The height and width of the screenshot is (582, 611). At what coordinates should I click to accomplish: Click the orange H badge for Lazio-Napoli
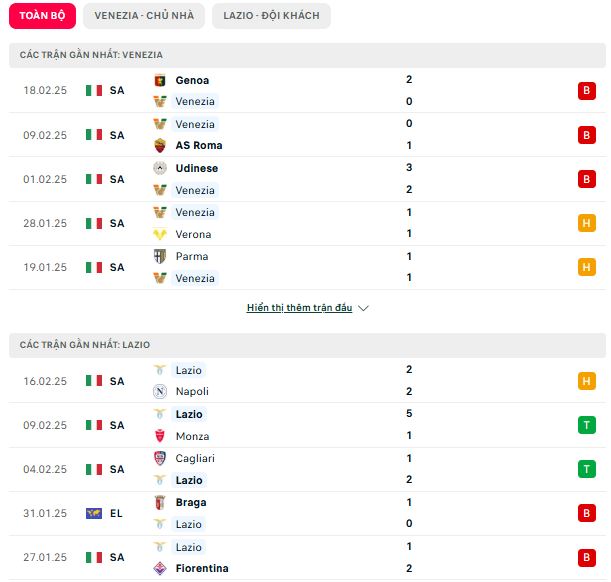pos(586,381)
